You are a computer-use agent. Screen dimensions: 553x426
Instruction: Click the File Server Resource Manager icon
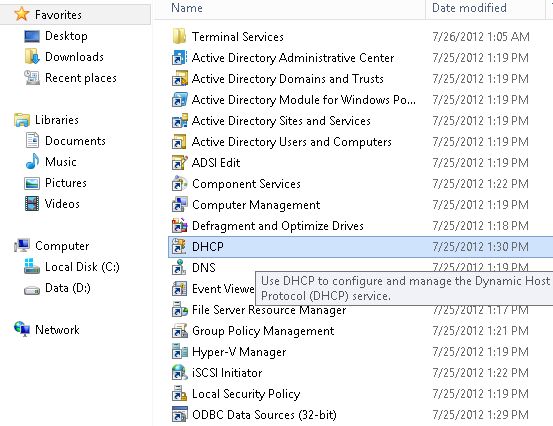pyautogui.click(x=180, y=310)
